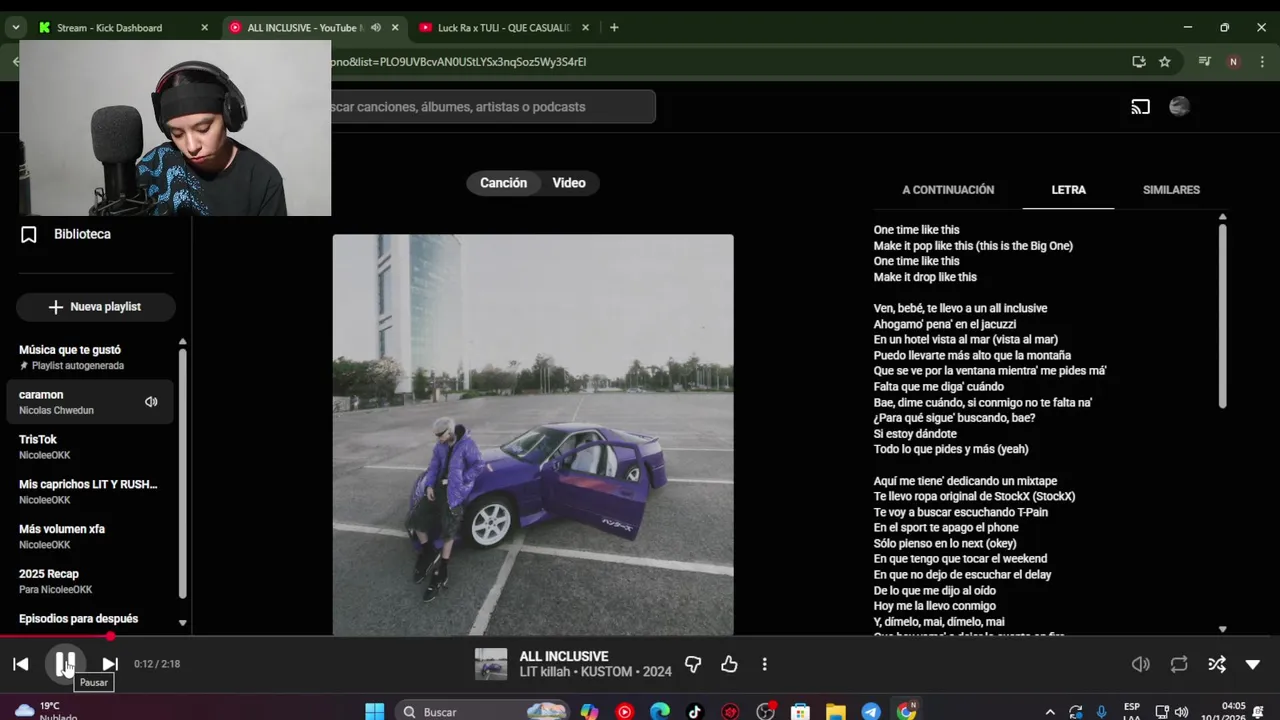Seek on the red song progress bar
Viewport: 1280px width, 720px height.
[x=640, y=636]
